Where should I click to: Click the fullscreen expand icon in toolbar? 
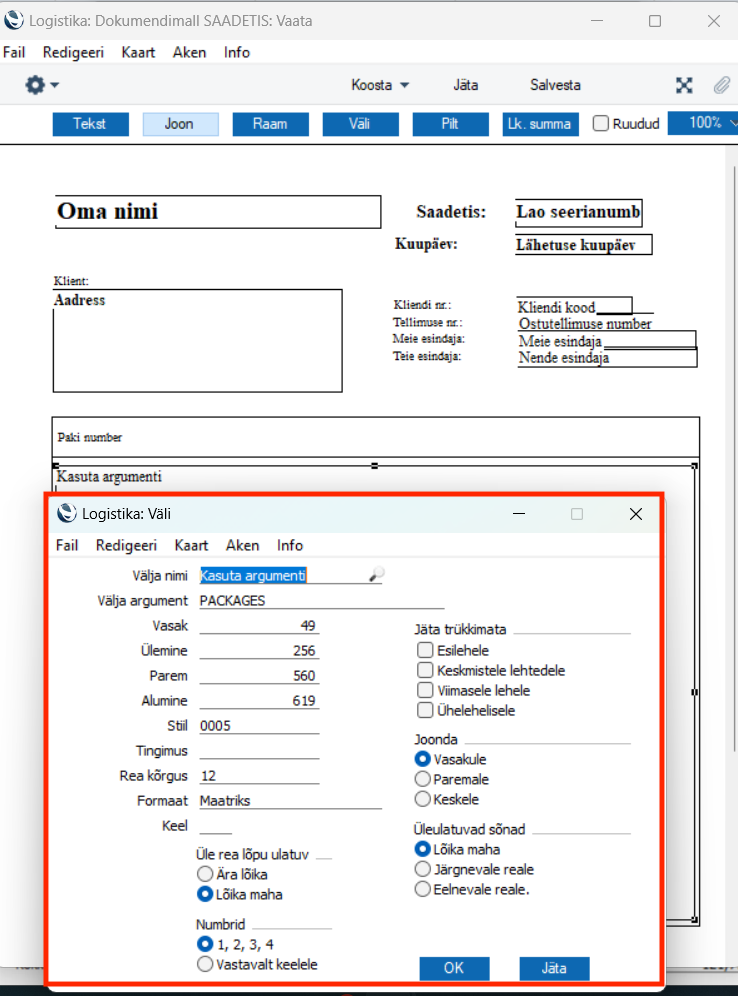(684, 85)
